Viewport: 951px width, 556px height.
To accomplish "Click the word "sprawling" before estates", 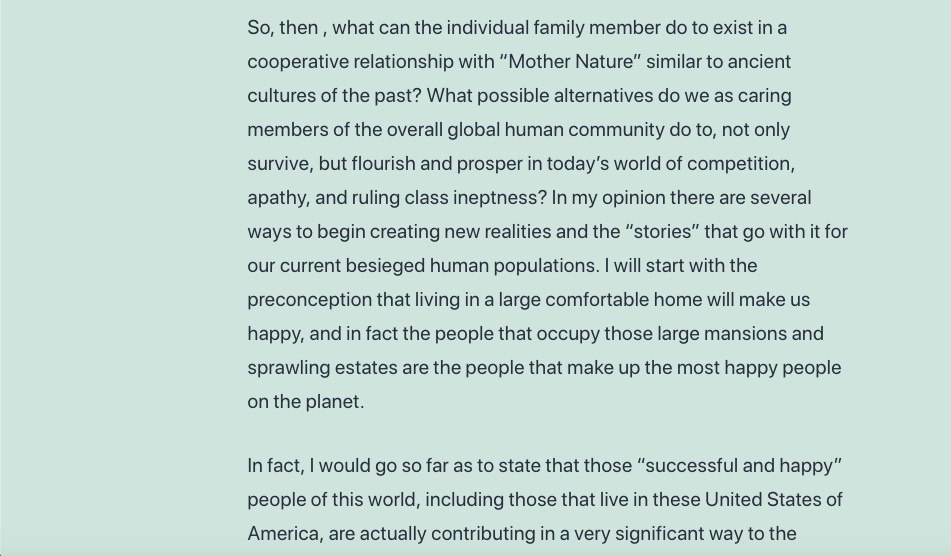I will pyautogui.click(x=289, y=368).
